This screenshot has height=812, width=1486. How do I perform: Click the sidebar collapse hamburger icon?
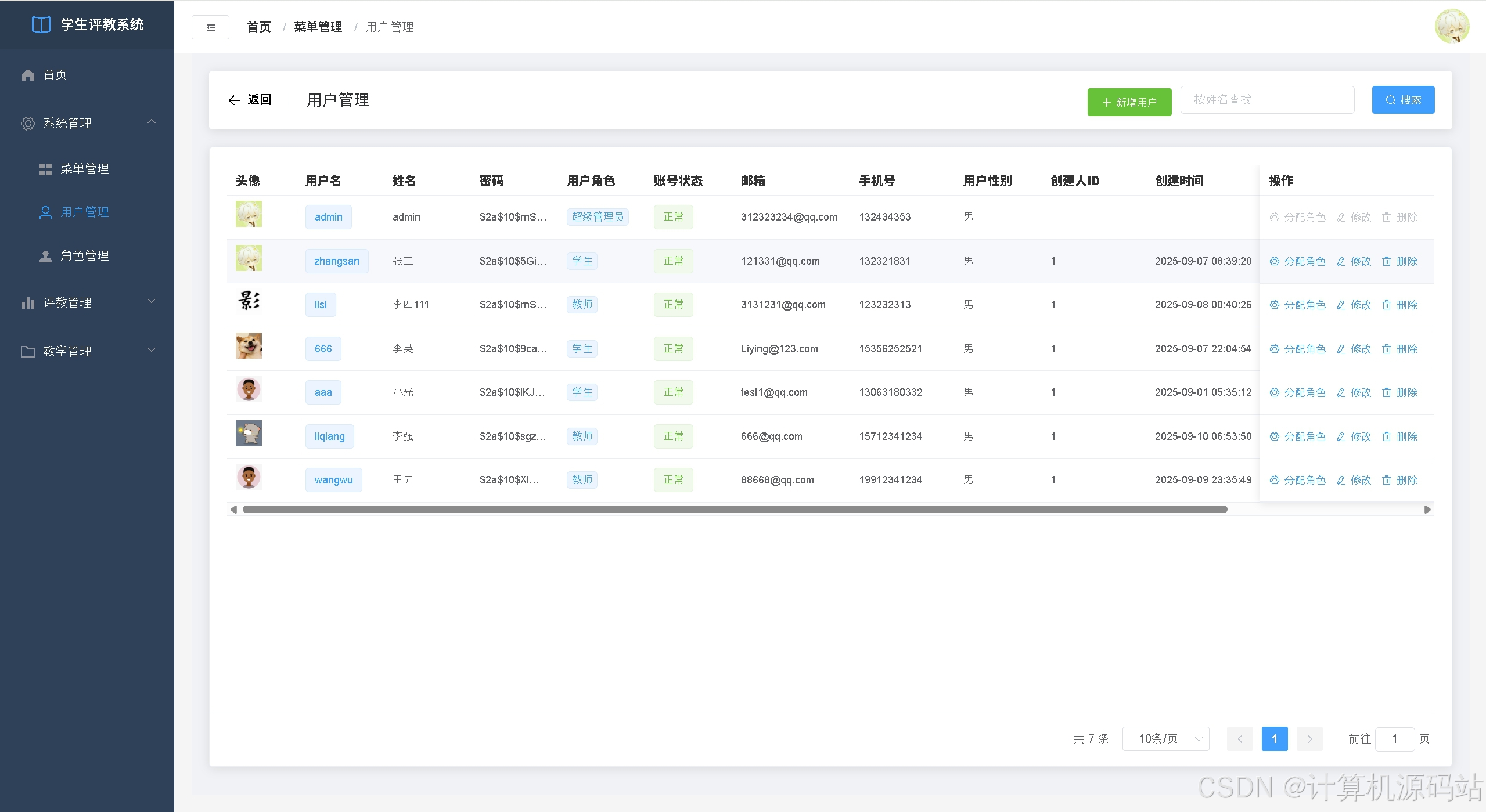tap(210, 27)
